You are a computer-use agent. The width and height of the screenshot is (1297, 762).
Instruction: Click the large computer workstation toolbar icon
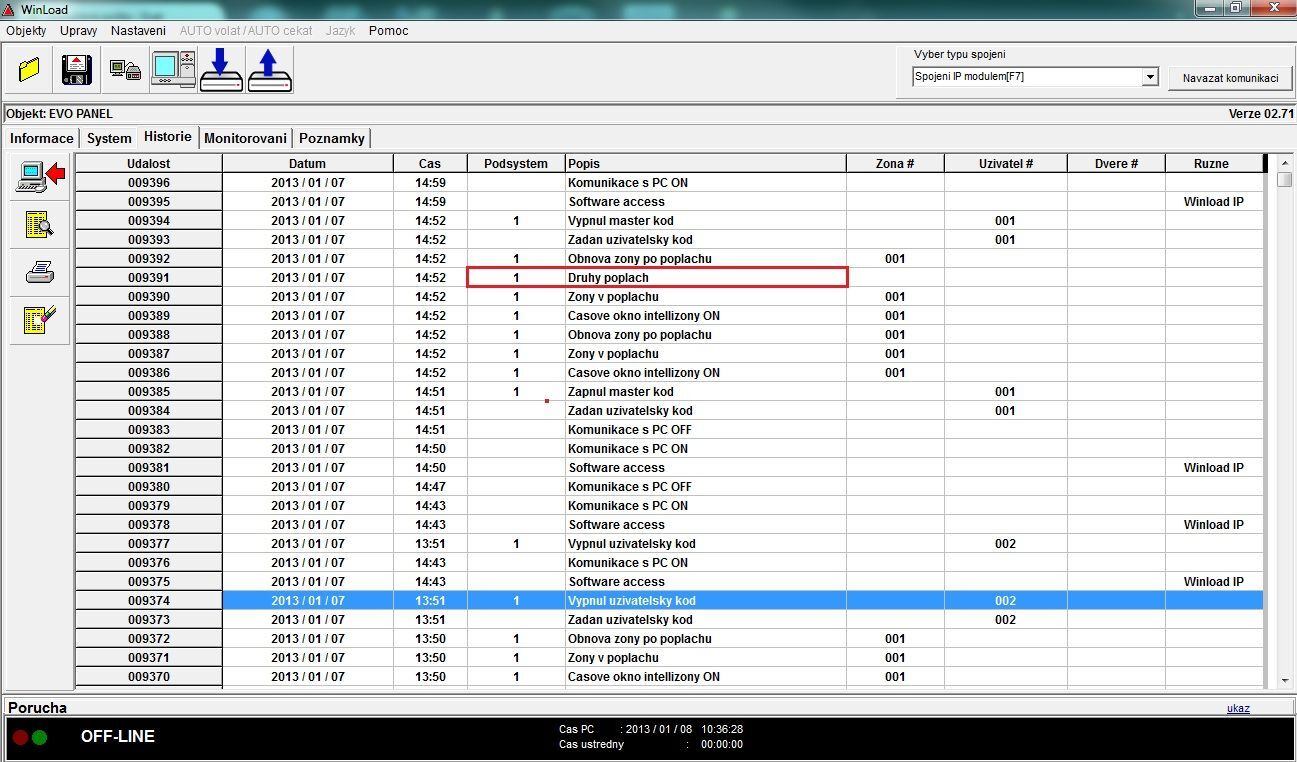coord(173,70)
